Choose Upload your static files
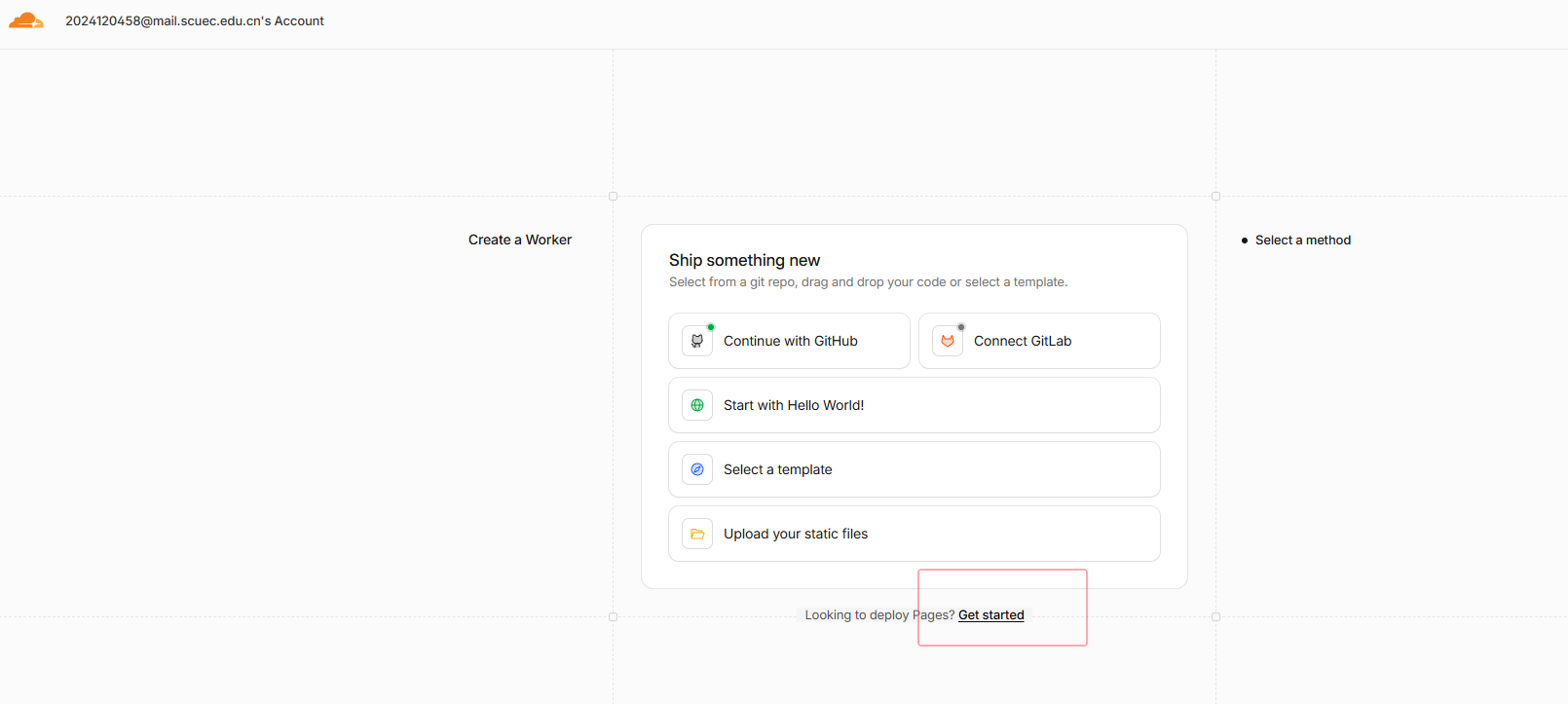The image size is (1568, 704). coord(915,534)
